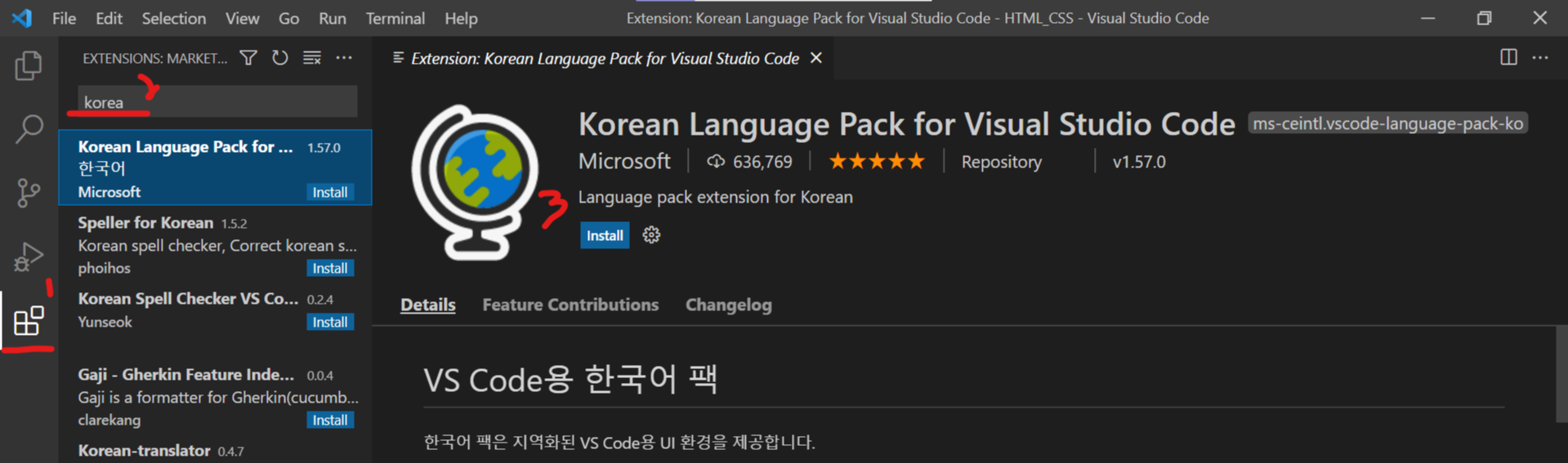1568x463 pixels.
Task: Open the Terminal menu
Action: point(395,18)
